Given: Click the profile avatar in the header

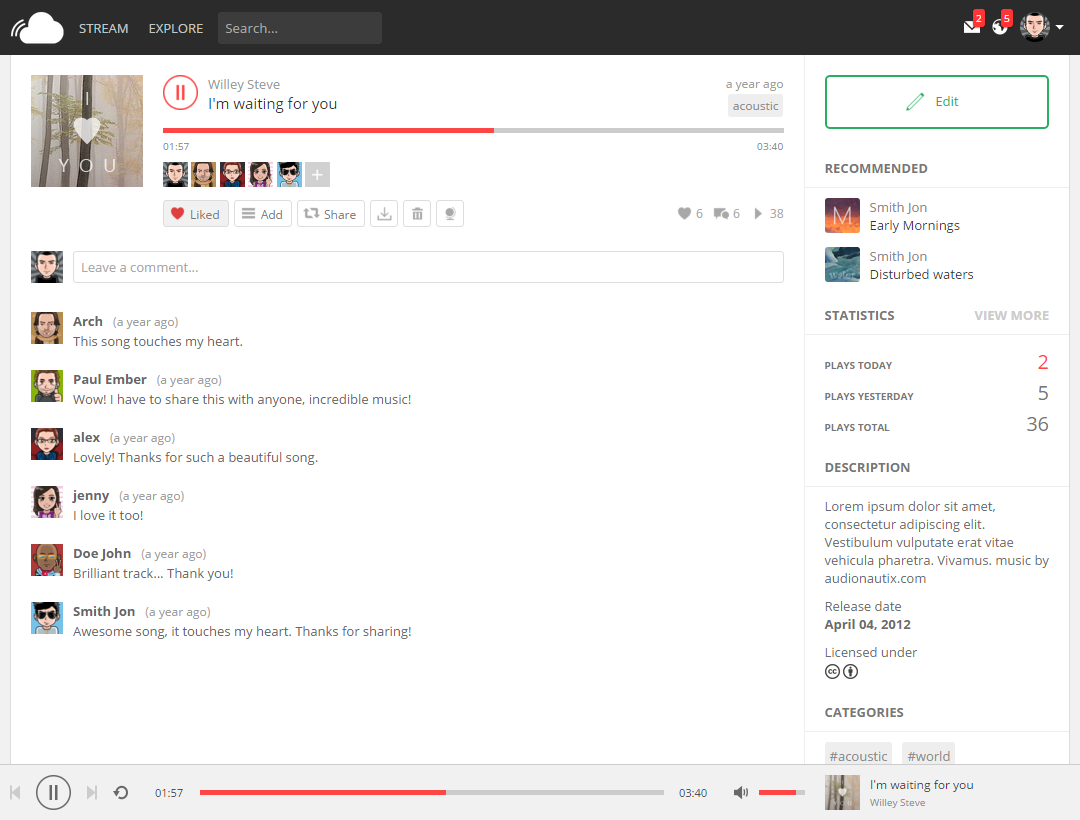Looking at the screenshot, I should [x=1035, y=28].
